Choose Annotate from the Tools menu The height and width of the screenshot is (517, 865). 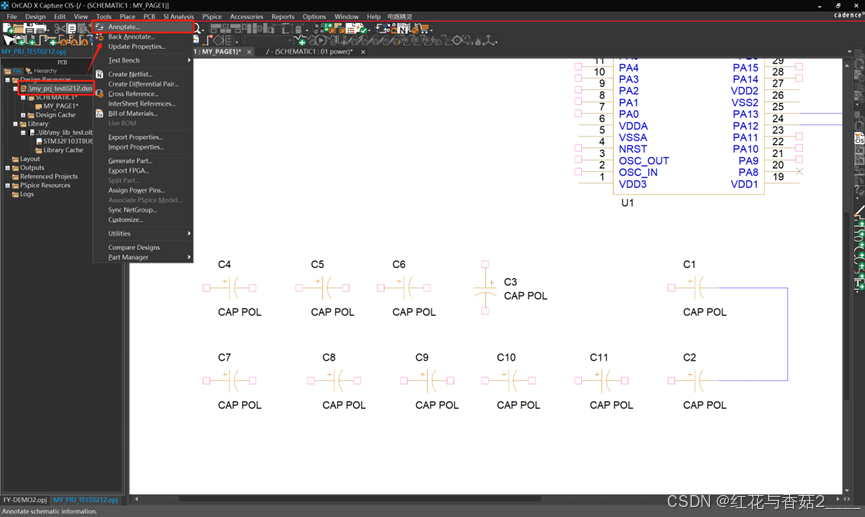pyautogui.click(x=143, y=26)
